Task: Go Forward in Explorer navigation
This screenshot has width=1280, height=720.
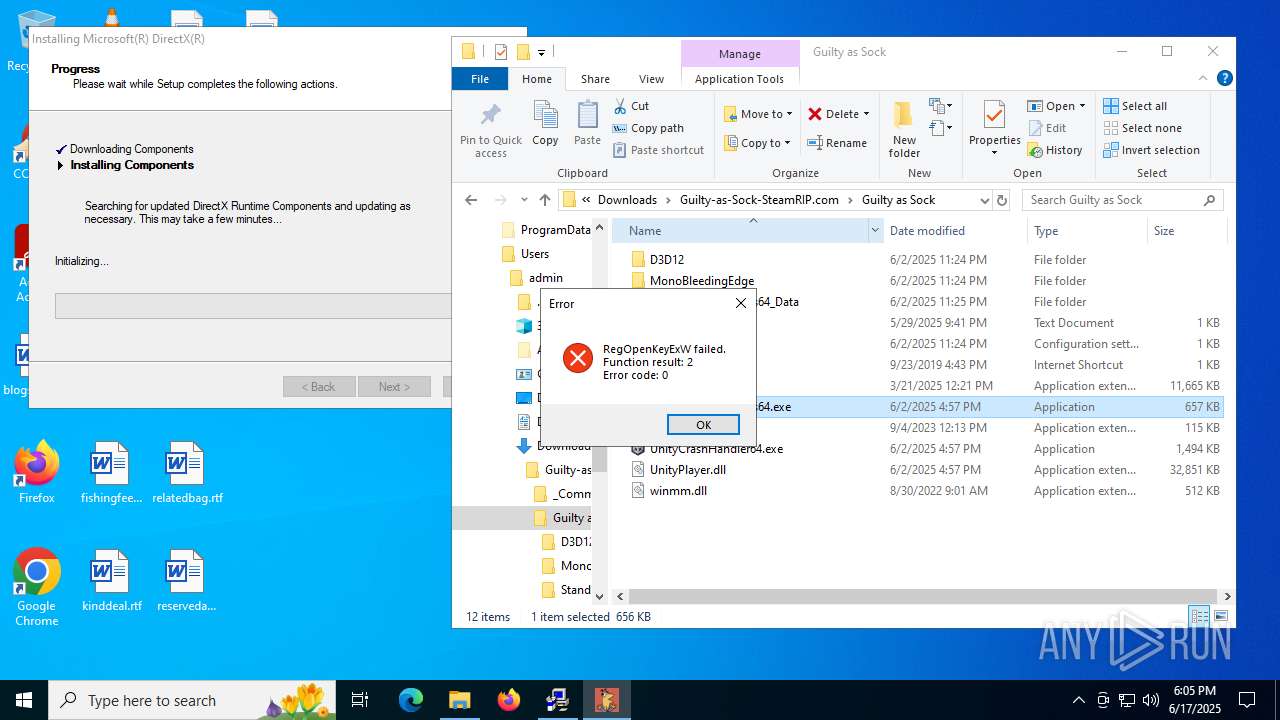Action: tap(501, 200)
